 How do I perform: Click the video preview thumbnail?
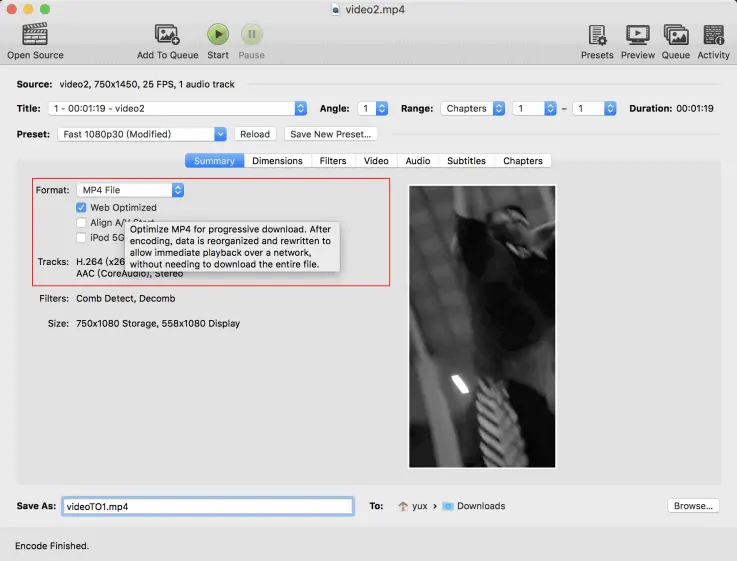click(482, 327)
